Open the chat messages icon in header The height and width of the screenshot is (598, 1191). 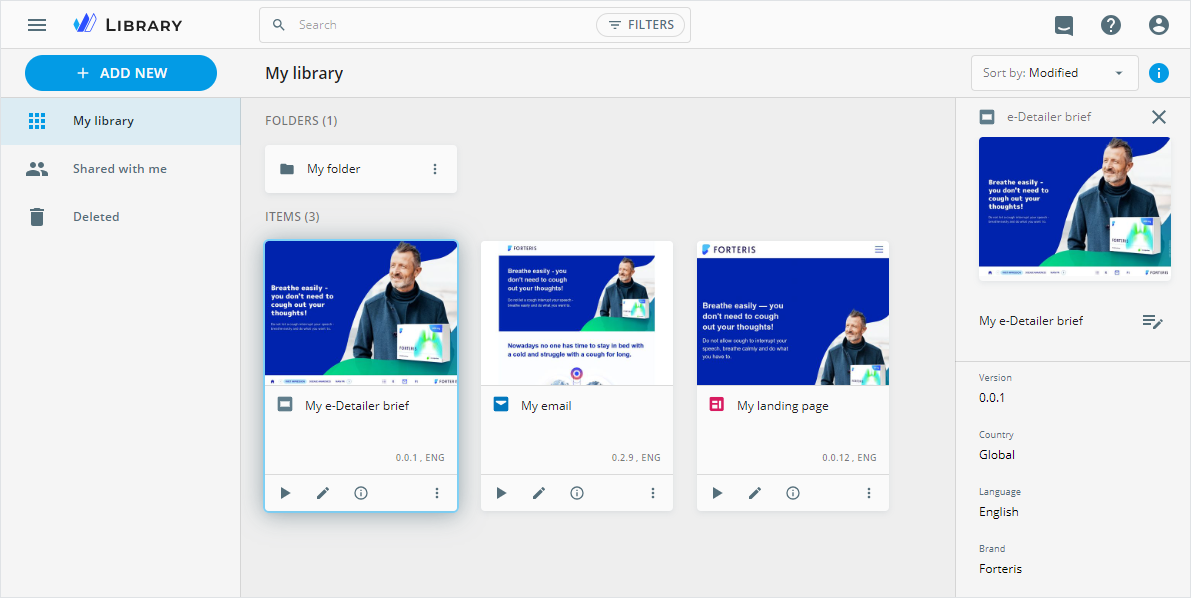(1064, 26)
